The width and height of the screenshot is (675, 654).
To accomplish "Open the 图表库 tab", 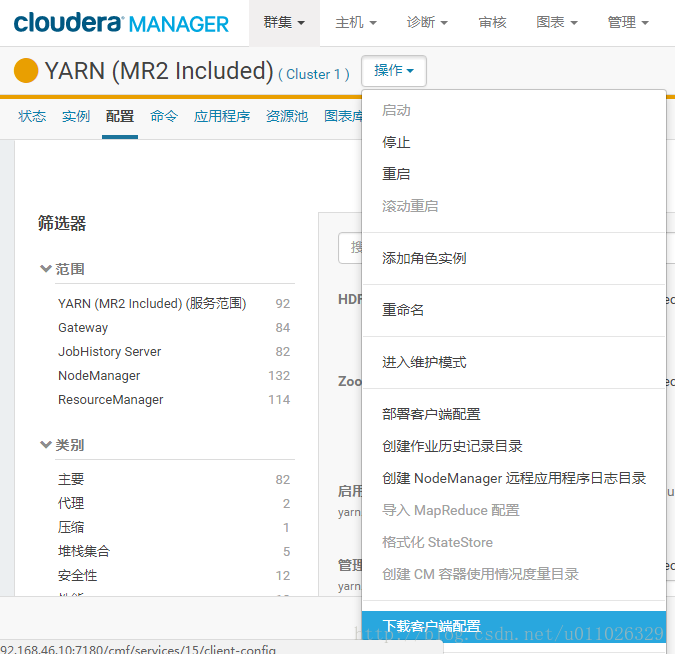I will (343, 116).
